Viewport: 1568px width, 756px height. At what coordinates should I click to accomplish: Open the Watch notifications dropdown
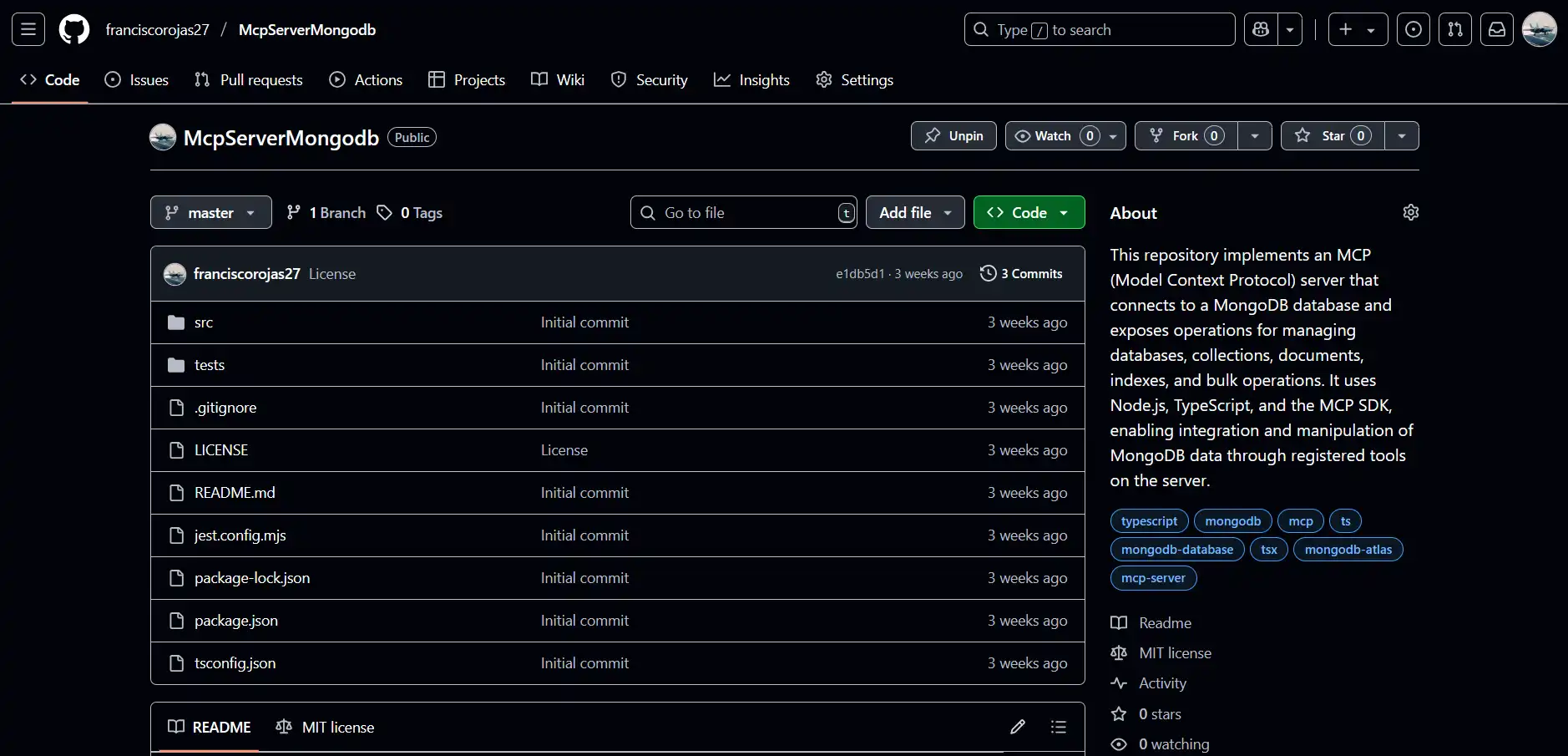pyautogui.click(x=1065, y=136)
